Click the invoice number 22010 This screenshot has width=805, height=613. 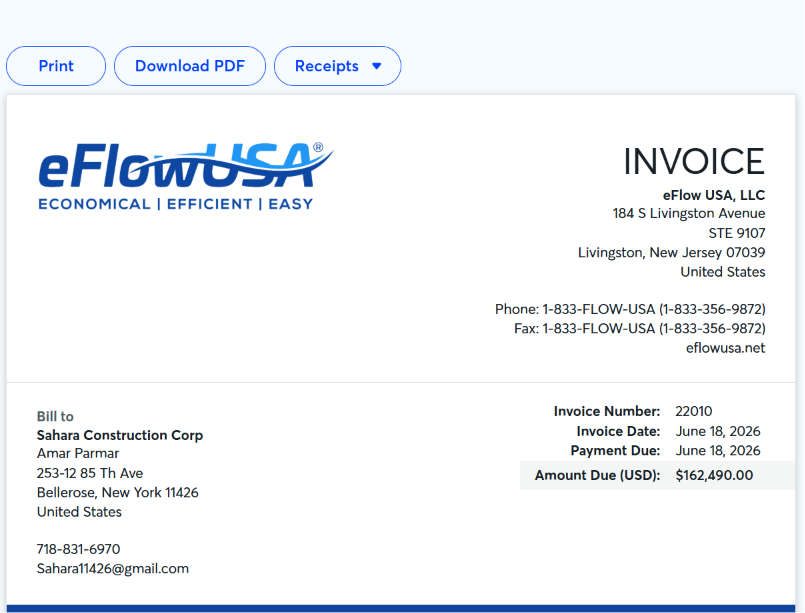694,411
